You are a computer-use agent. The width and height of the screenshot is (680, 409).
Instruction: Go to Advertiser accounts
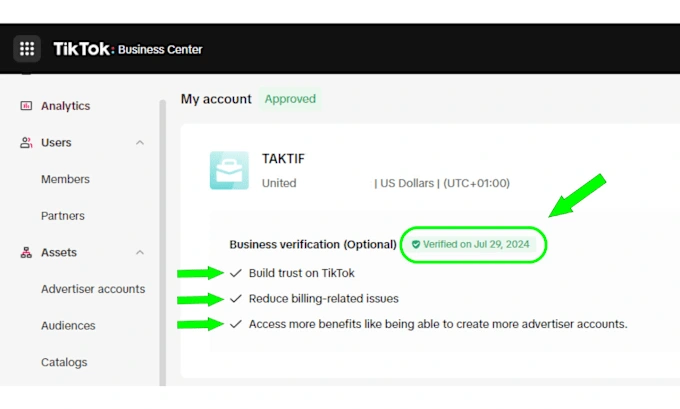pyautogui.click(x=93, y=290)
